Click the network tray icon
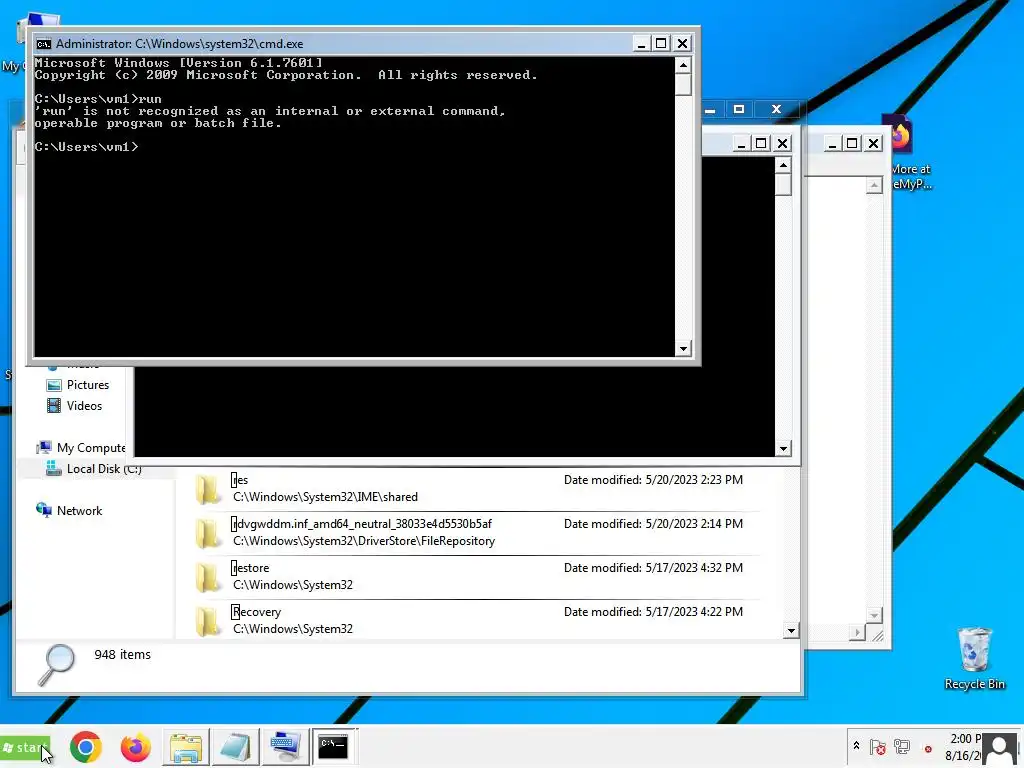The width and height of the screenshot is (1024, 768). (902, 746)
